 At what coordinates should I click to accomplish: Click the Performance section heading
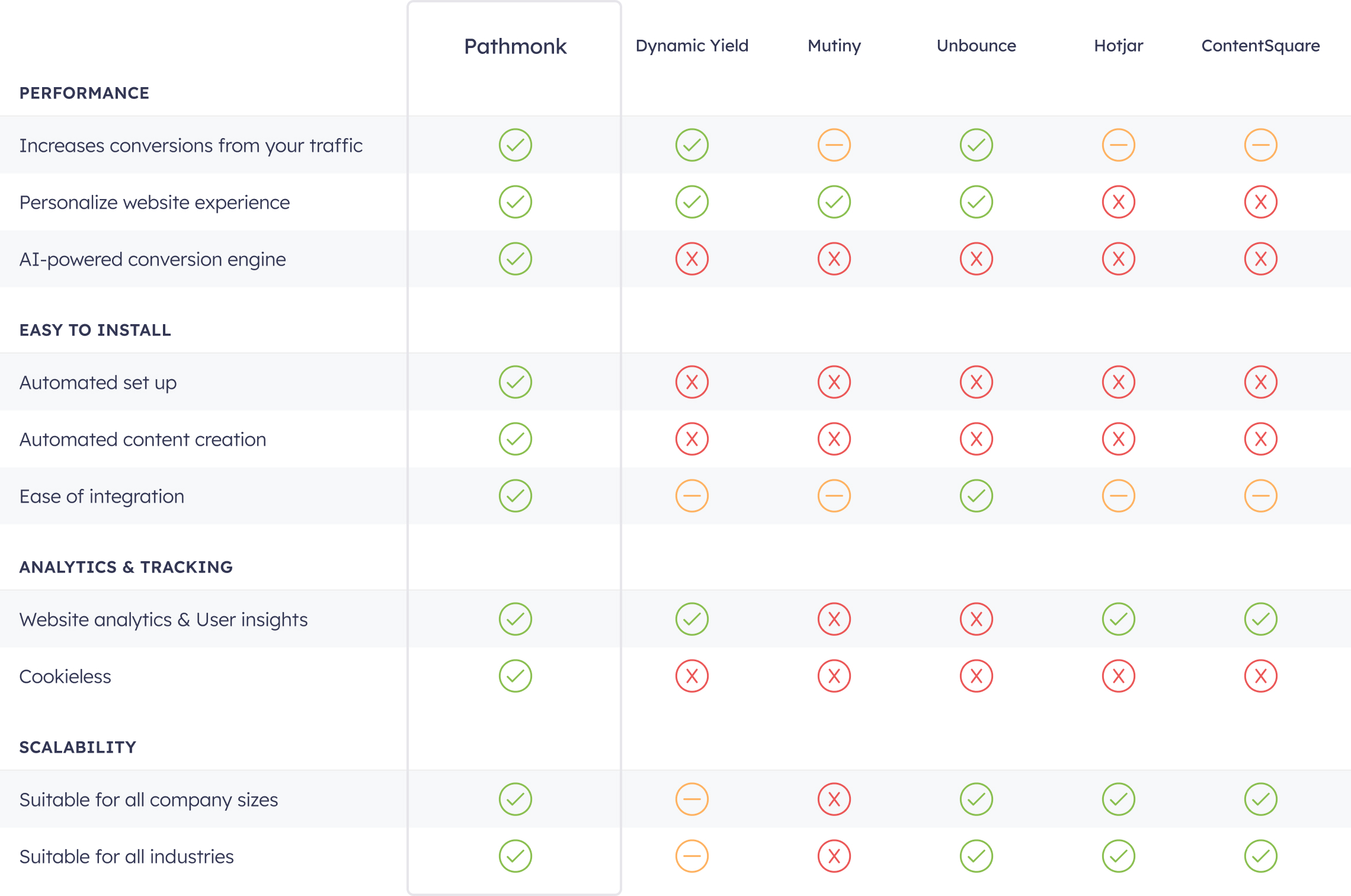point(84,93)
